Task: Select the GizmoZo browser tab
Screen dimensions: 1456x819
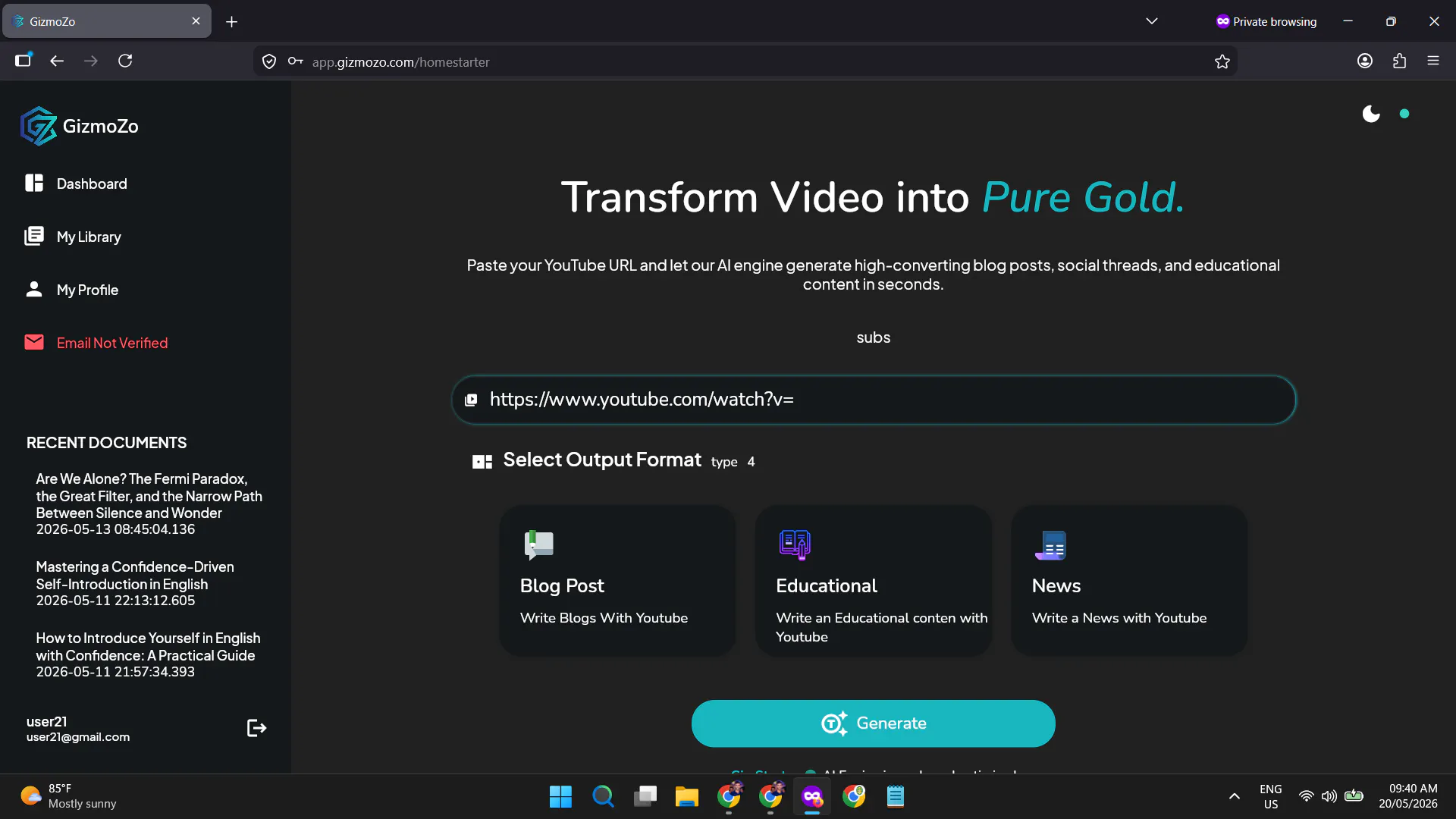Action: (106, 21)
